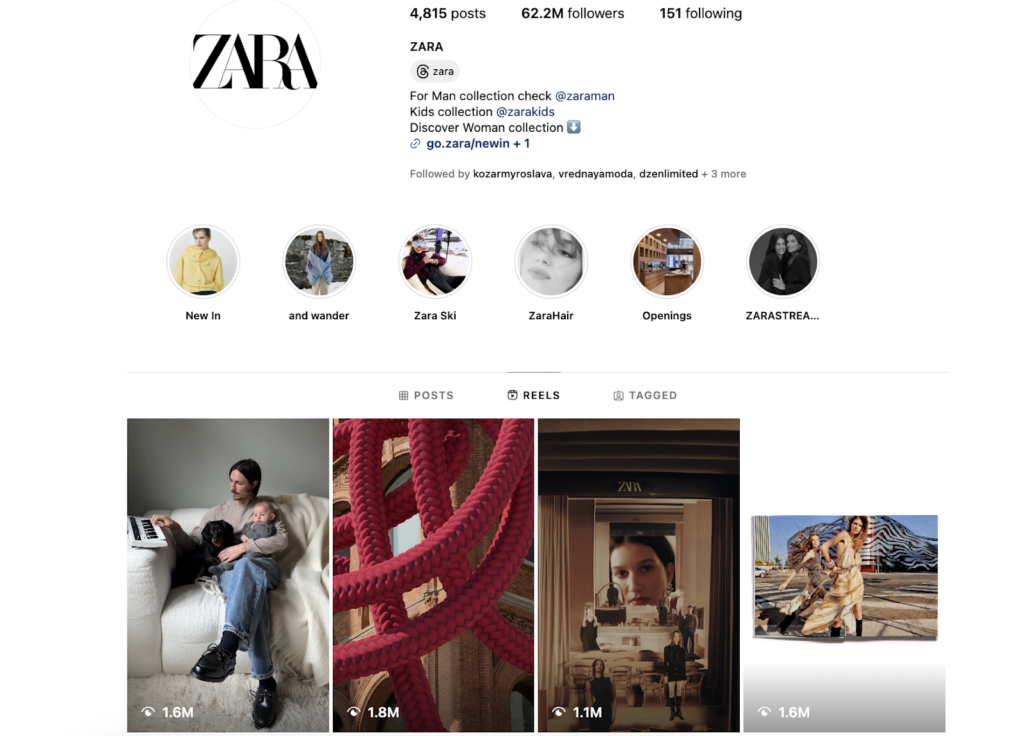Open the Threads zara badge
Image resolution: width=1024 pixels, height=736 pixels.
tap(435, 71)
